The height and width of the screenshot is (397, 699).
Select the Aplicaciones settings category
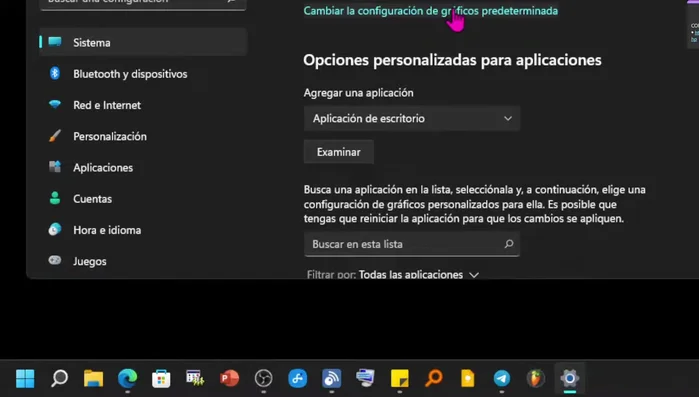pyautogui.click(x=143, y=167)
